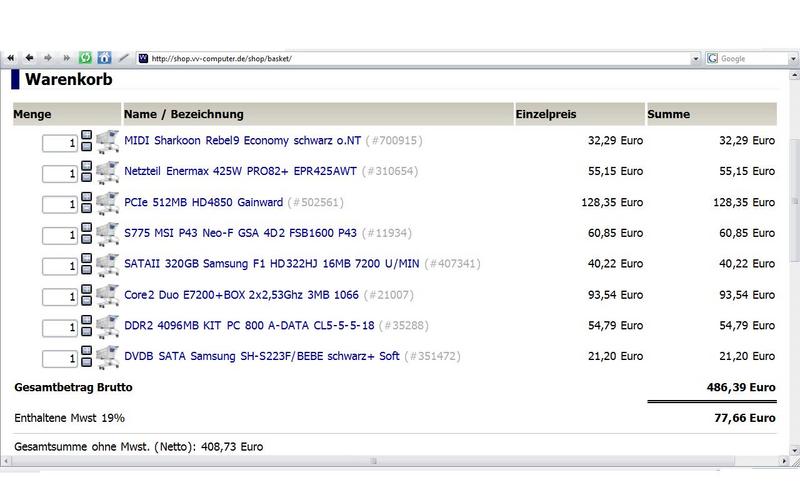Image resolution: width=800 pixels, height=500 pixels.
Task: Open Core2 Duo E7200+BOX product link
Action: pyautogui.click(x=241, y=294)
